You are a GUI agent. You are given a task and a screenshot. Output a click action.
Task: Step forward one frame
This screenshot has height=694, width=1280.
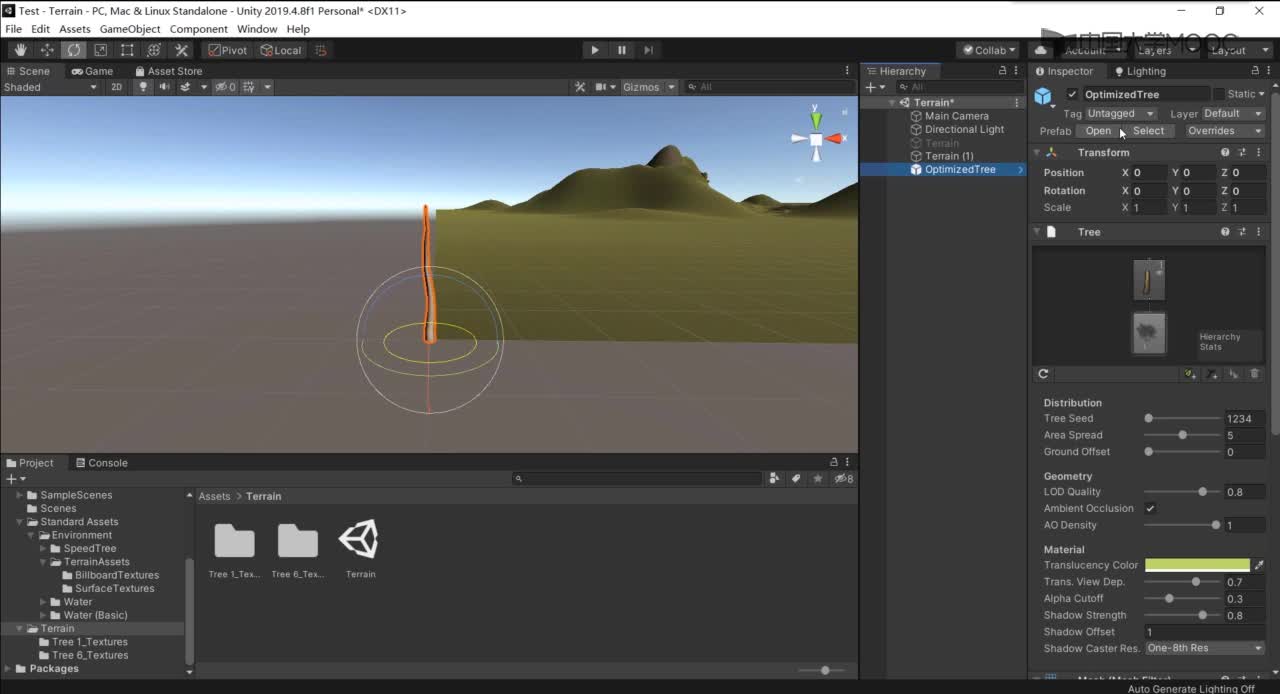(x=648, y=50)
